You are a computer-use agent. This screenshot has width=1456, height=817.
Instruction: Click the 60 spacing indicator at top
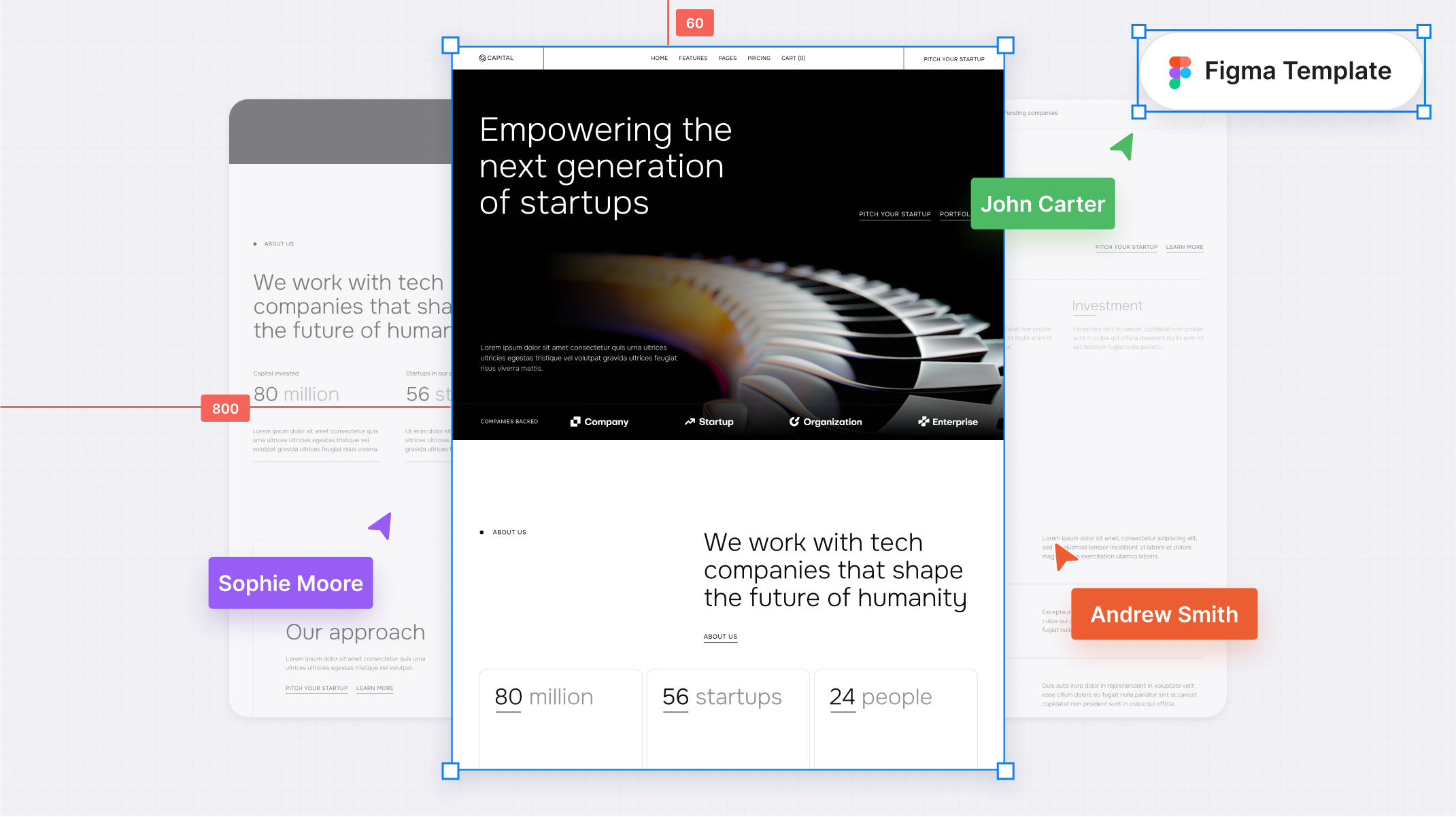pos(695,22)
